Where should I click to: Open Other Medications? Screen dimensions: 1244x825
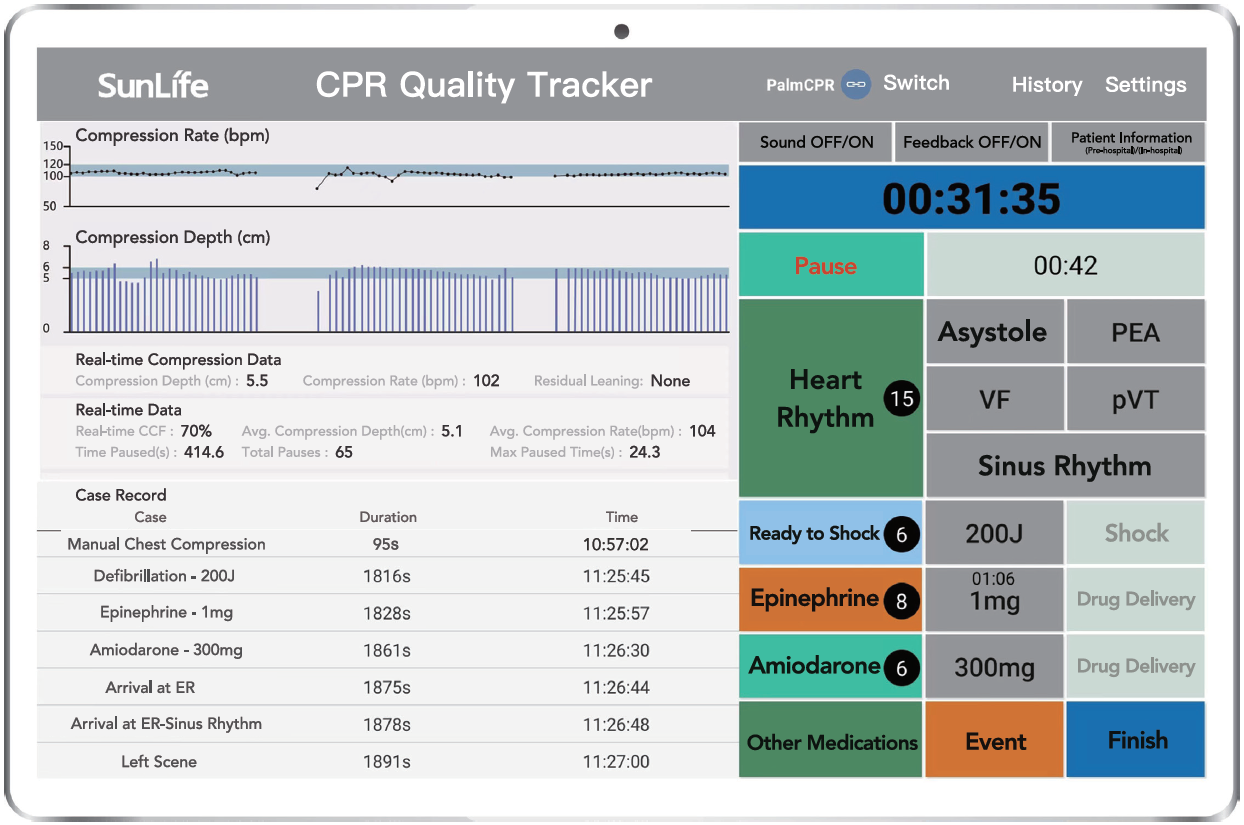point(831,742)
